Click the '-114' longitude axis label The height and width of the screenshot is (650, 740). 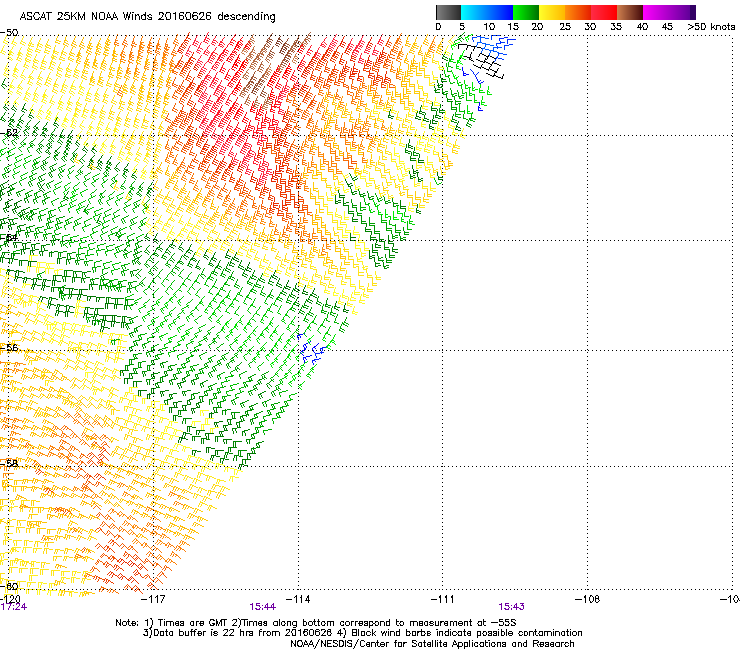298,599
